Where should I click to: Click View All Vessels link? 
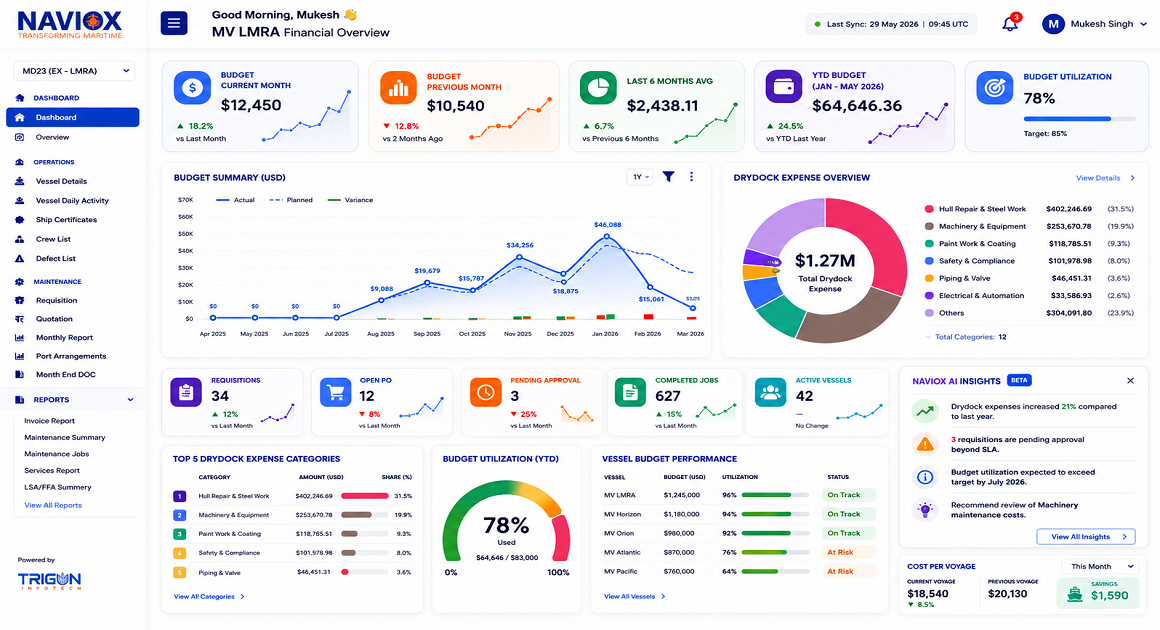tap(634, 597)
